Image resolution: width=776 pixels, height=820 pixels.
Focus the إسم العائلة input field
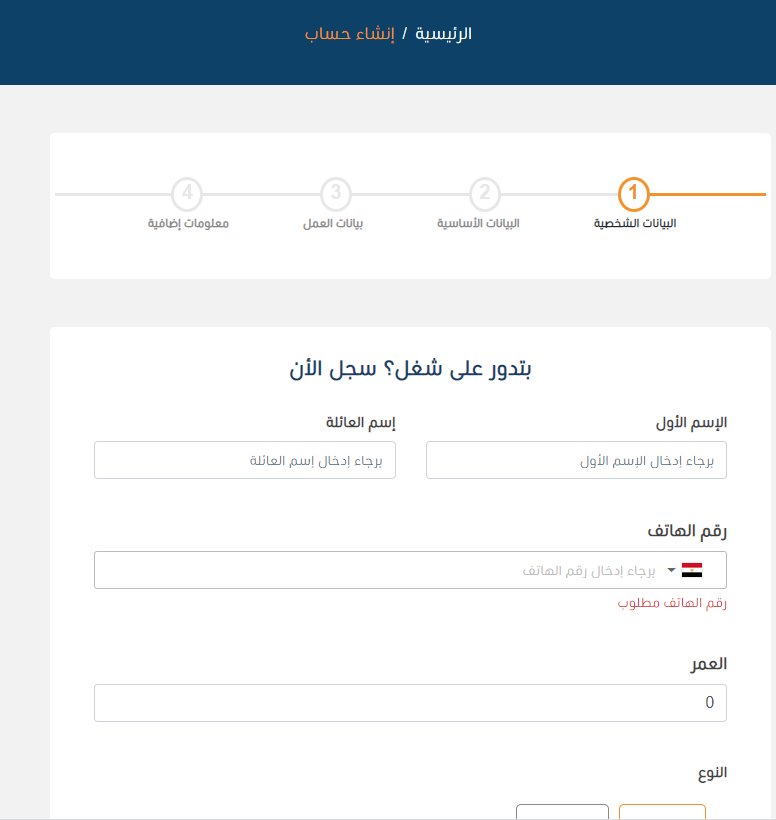245,460
